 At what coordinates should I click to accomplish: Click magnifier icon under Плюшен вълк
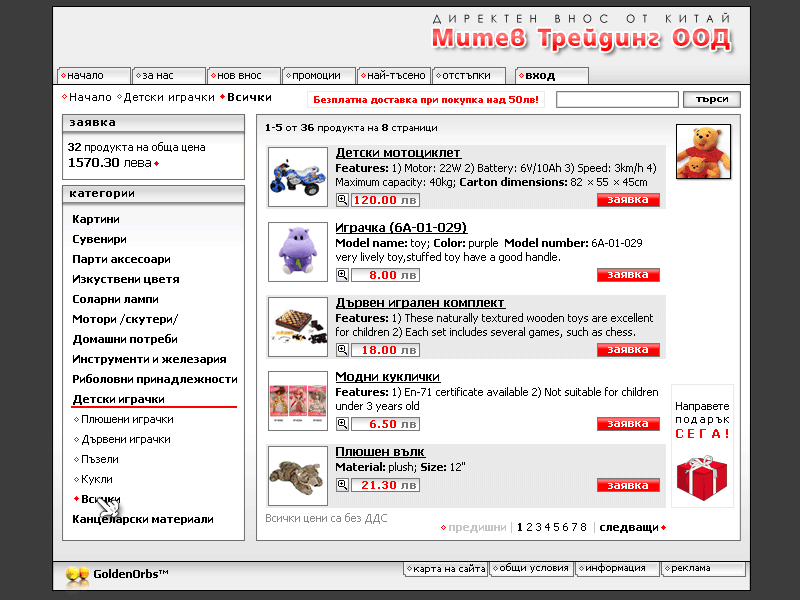click(x=342, y=485)
